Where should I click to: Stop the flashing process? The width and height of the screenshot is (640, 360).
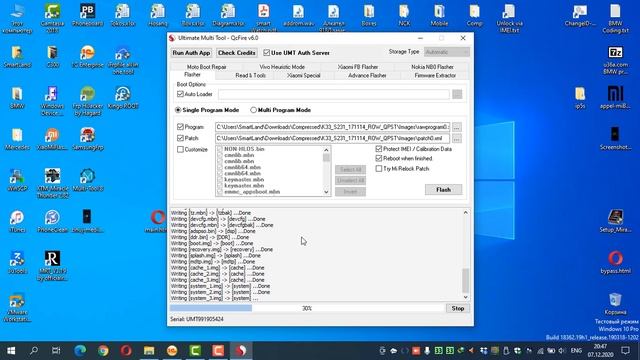pyautogui.click(x=458, y=309)
